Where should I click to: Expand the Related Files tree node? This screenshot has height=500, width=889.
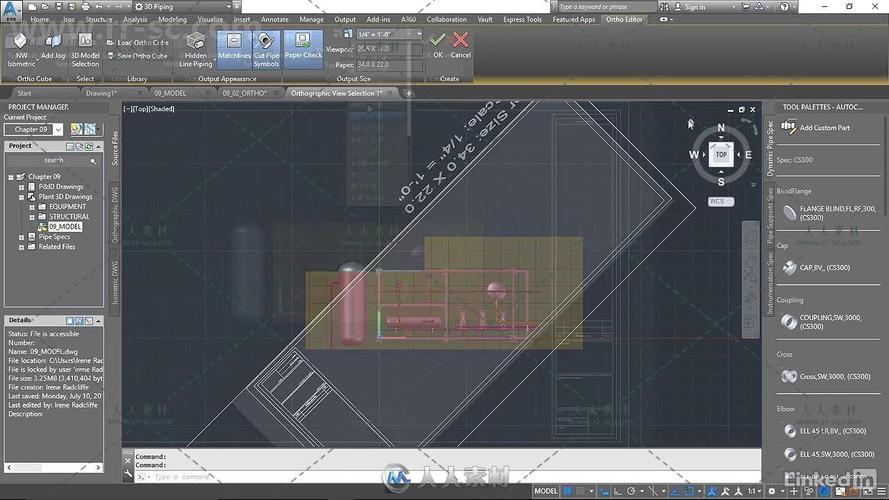coord(22,247)
